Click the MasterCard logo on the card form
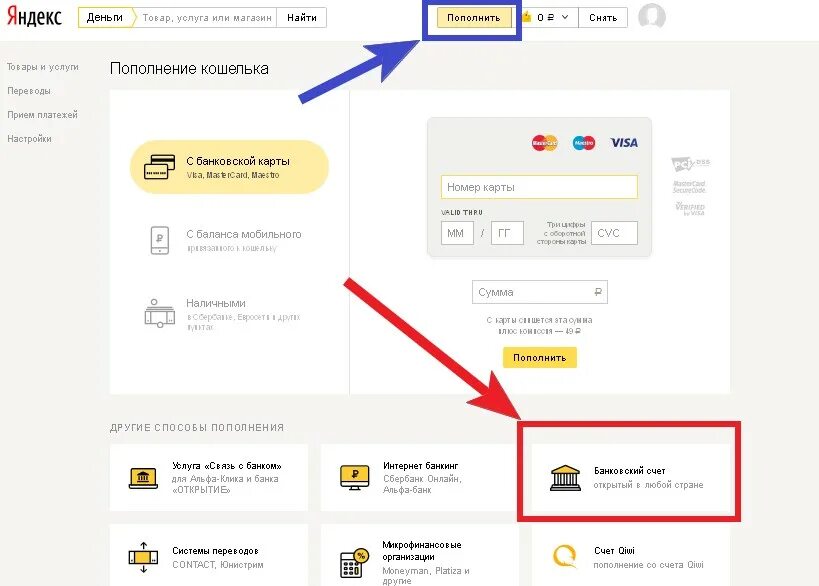 pyautogui.click(x=544, y=143)
